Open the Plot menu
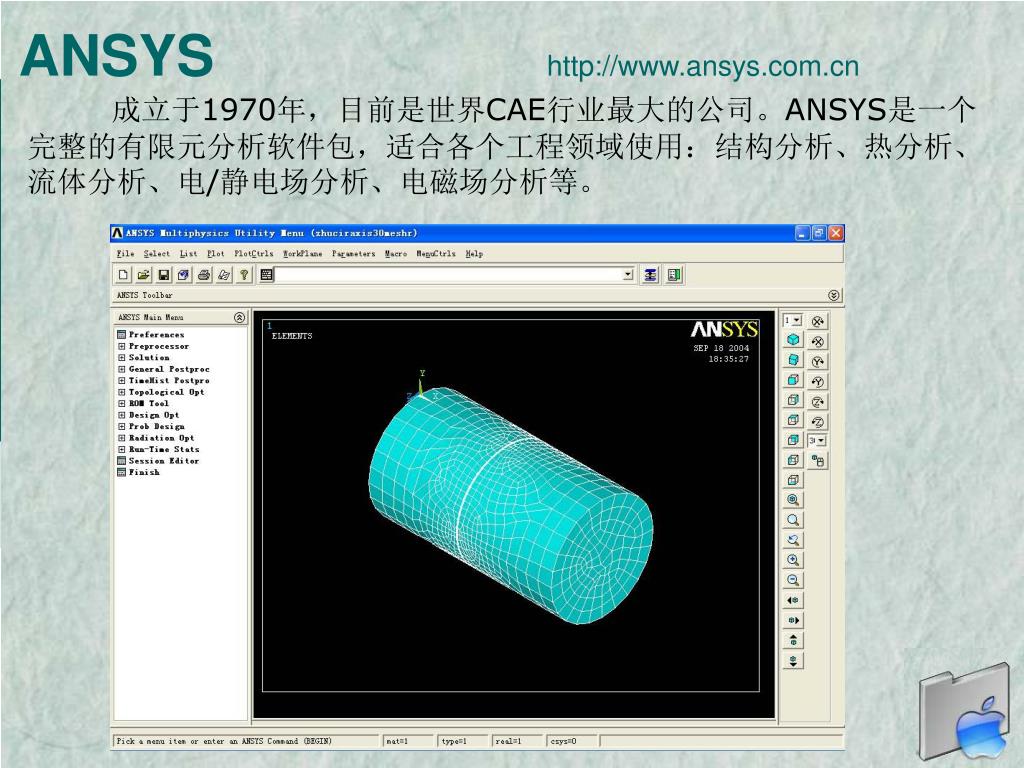 point(216,253)
